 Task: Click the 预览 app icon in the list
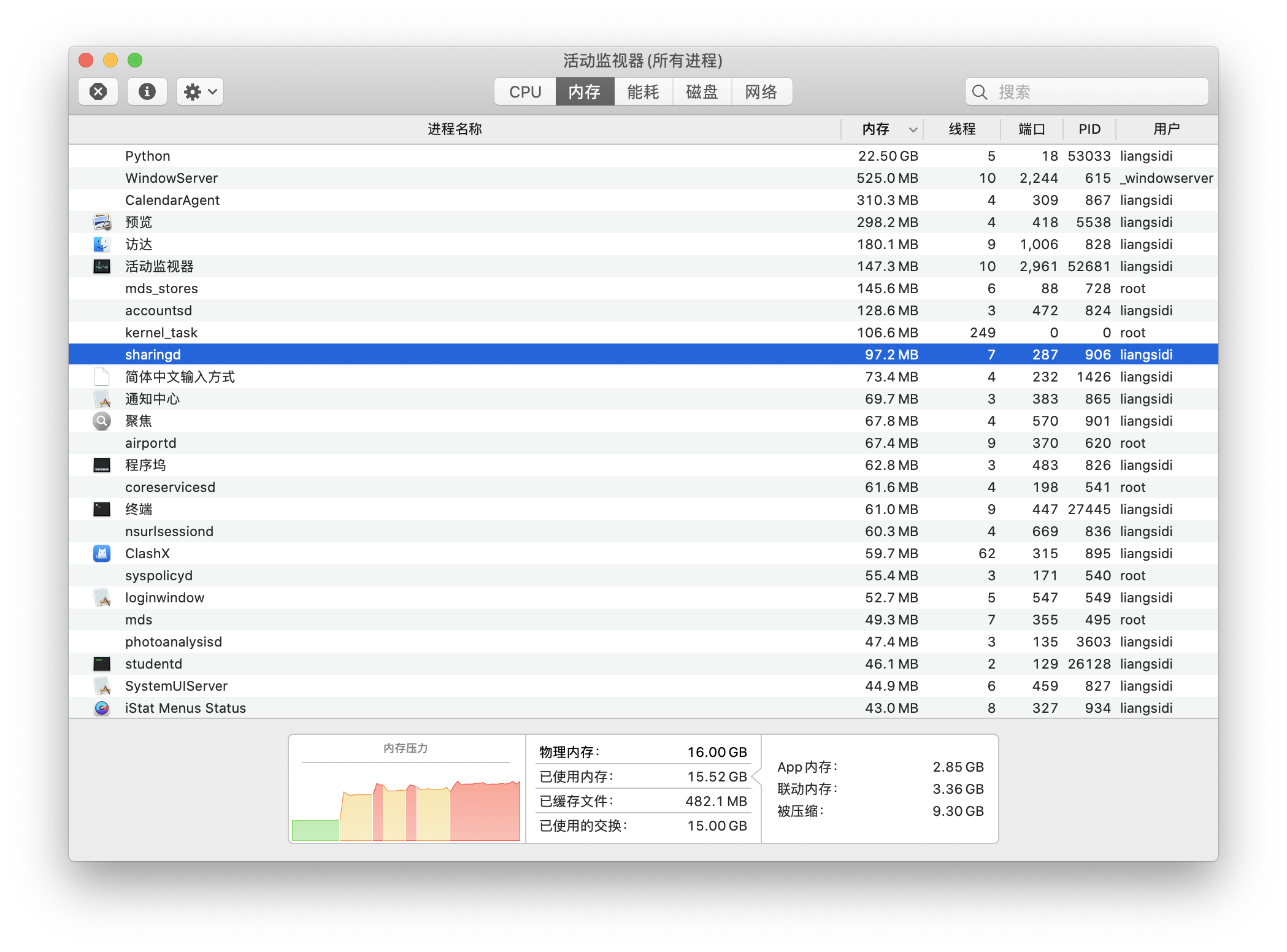[x=102, y=222]
